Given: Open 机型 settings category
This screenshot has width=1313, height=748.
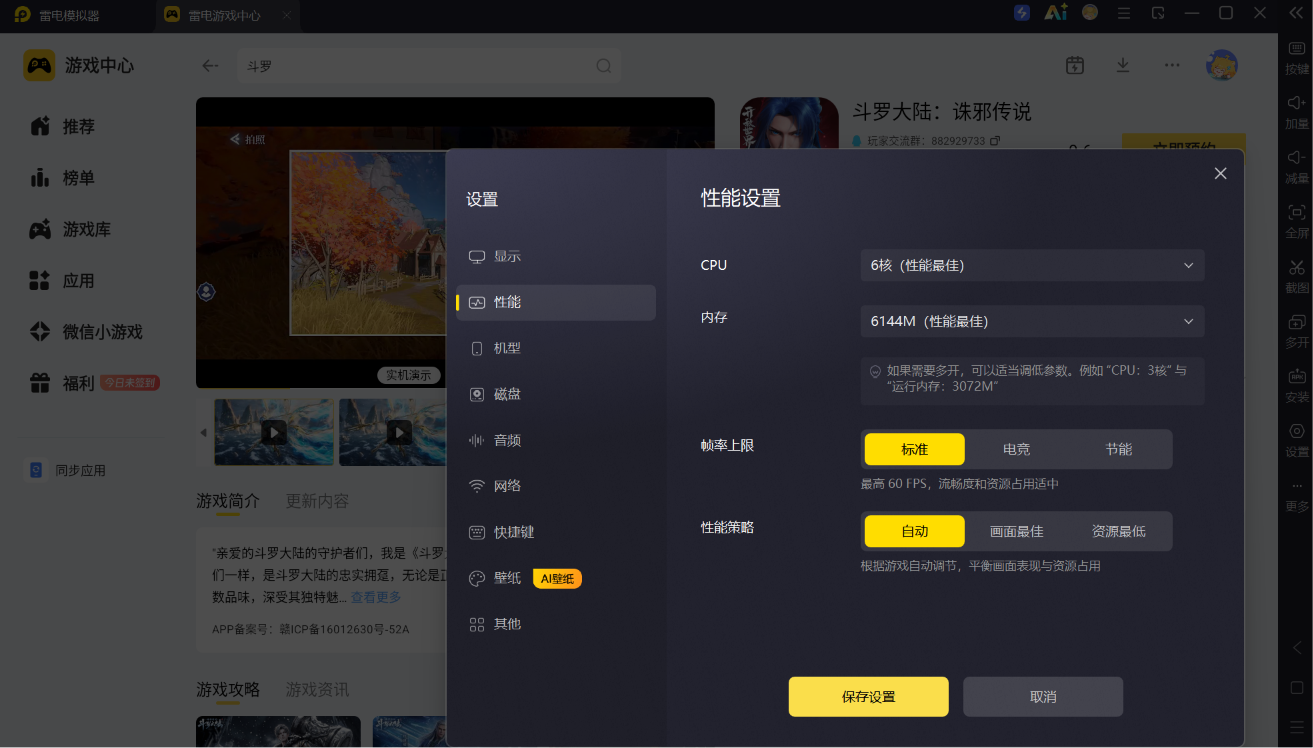Looking at the screenshot, I should coord(556,348).
